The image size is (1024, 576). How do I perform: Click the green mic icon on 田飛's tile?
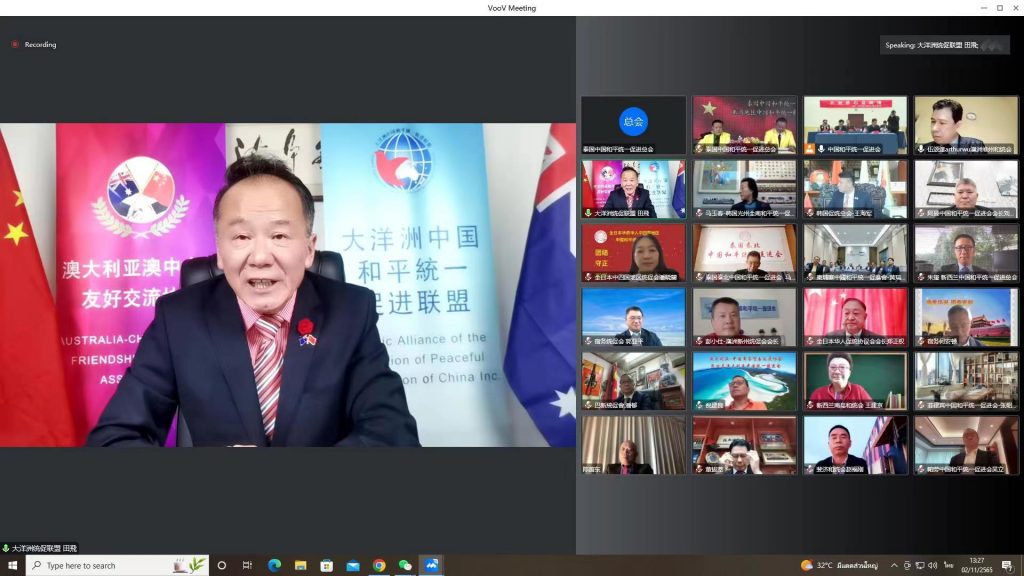[588, 213]
